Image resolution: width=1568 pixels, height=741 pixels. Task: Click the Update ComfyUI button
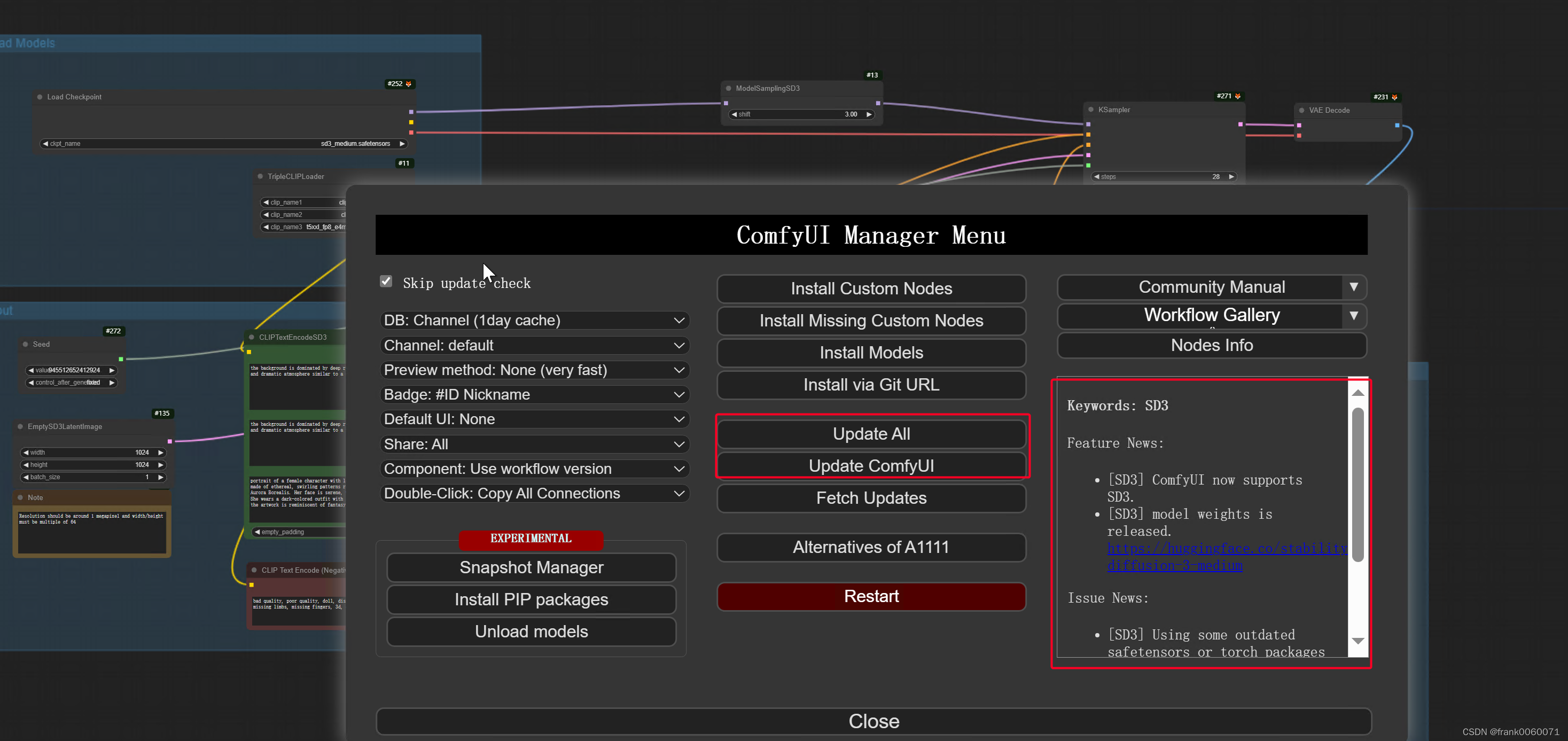coord(870,466)
